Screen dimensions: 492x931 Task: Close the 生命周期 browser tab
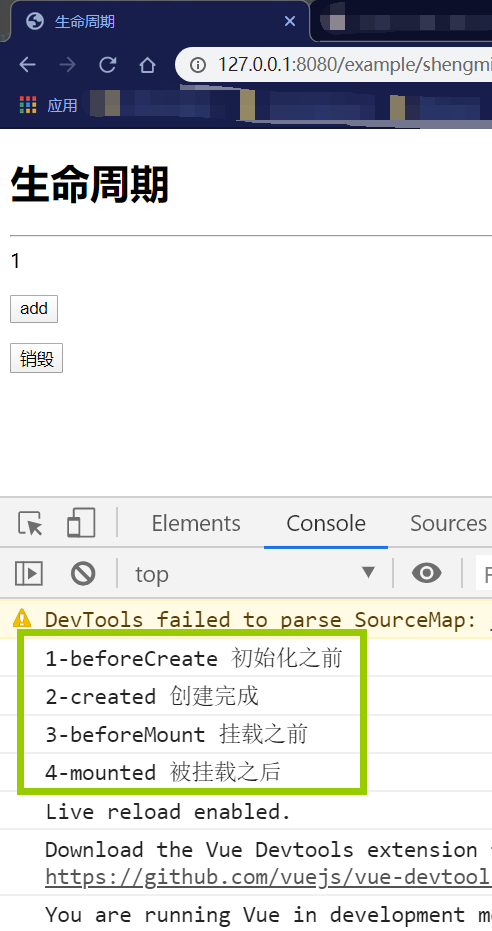[290, 21]
